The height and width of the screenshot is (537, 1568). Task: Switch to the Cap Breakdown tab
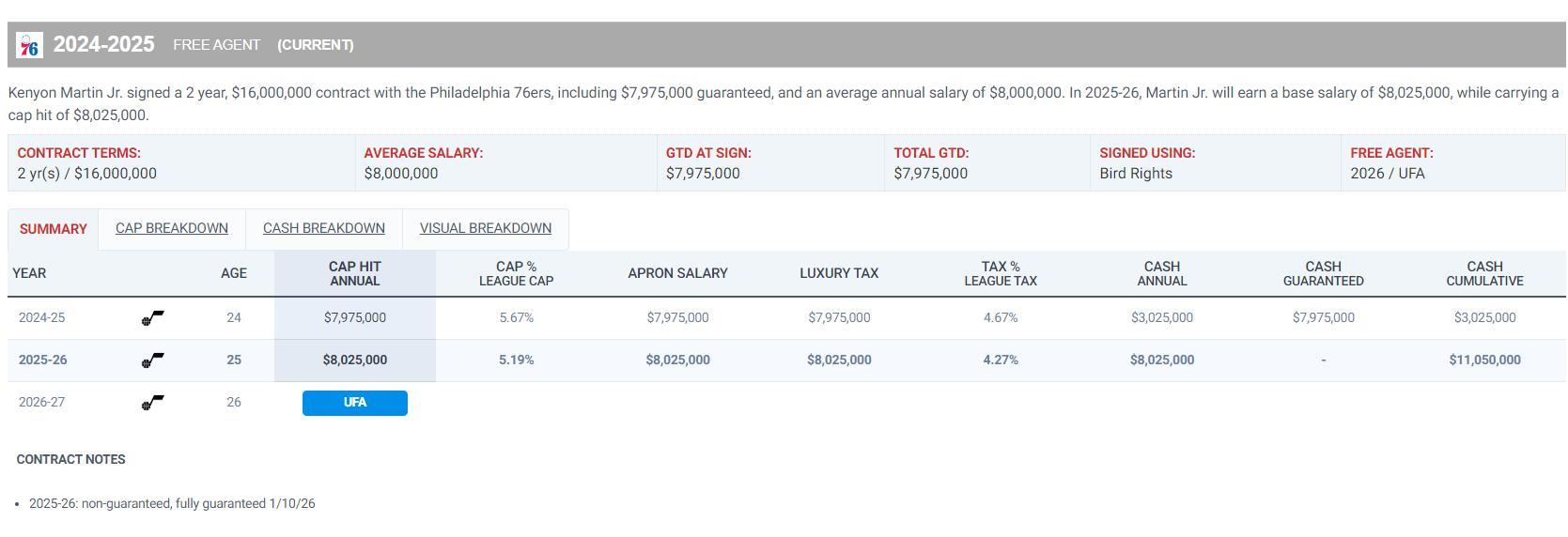pos(172,228)
